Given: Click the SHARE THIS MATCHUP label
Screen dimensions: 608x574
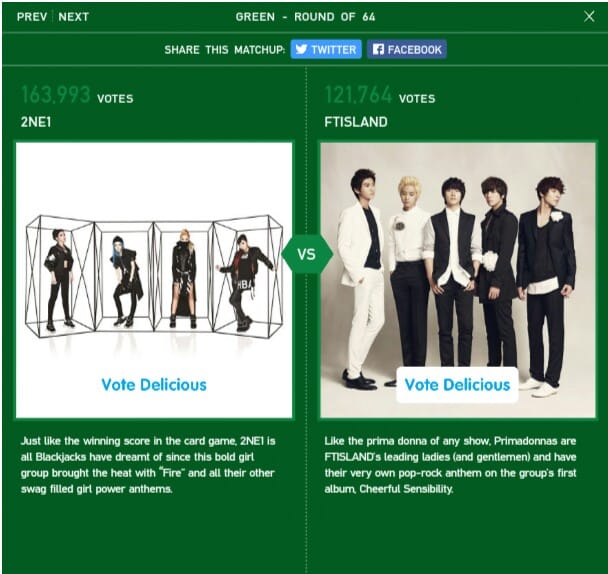Looking at the screenshot, I should coord(225,50).
